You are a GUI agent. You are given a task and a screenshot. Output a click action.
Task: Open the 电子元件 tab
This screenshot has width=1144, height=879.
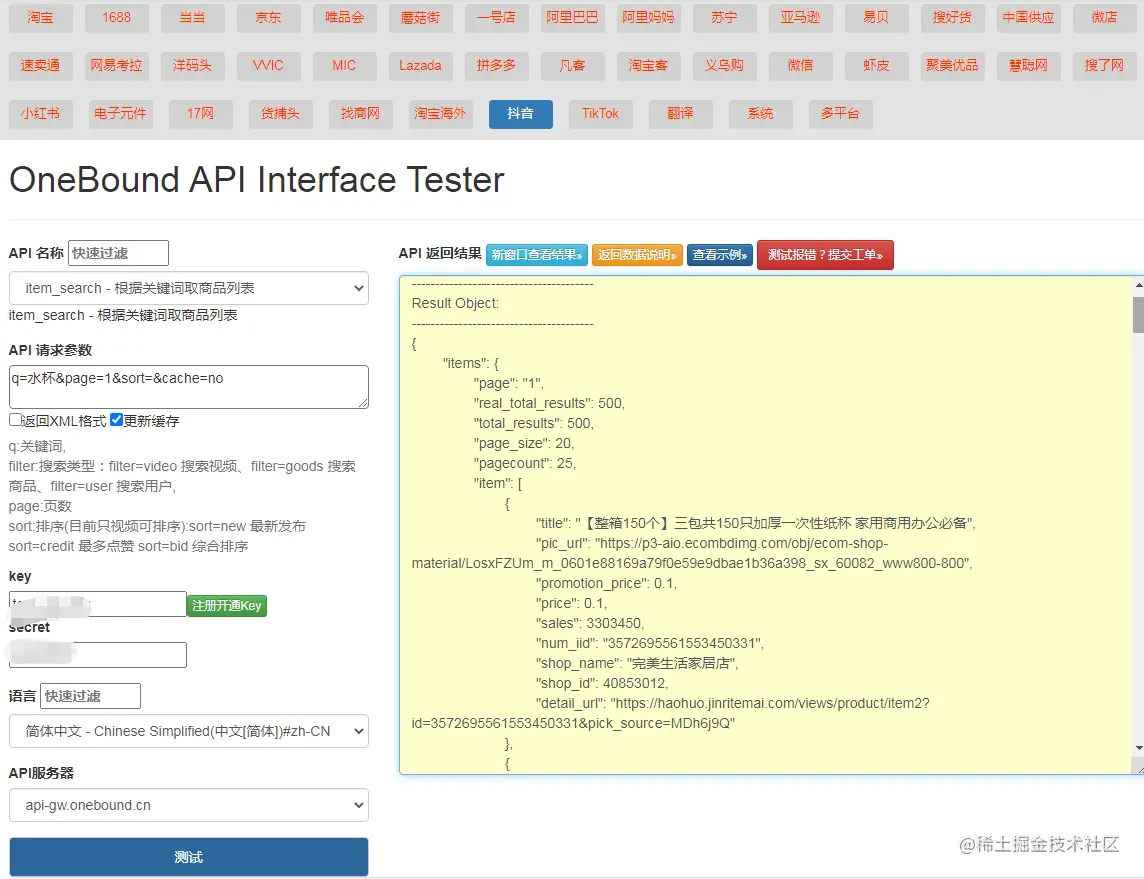click(x=120, y=114)
